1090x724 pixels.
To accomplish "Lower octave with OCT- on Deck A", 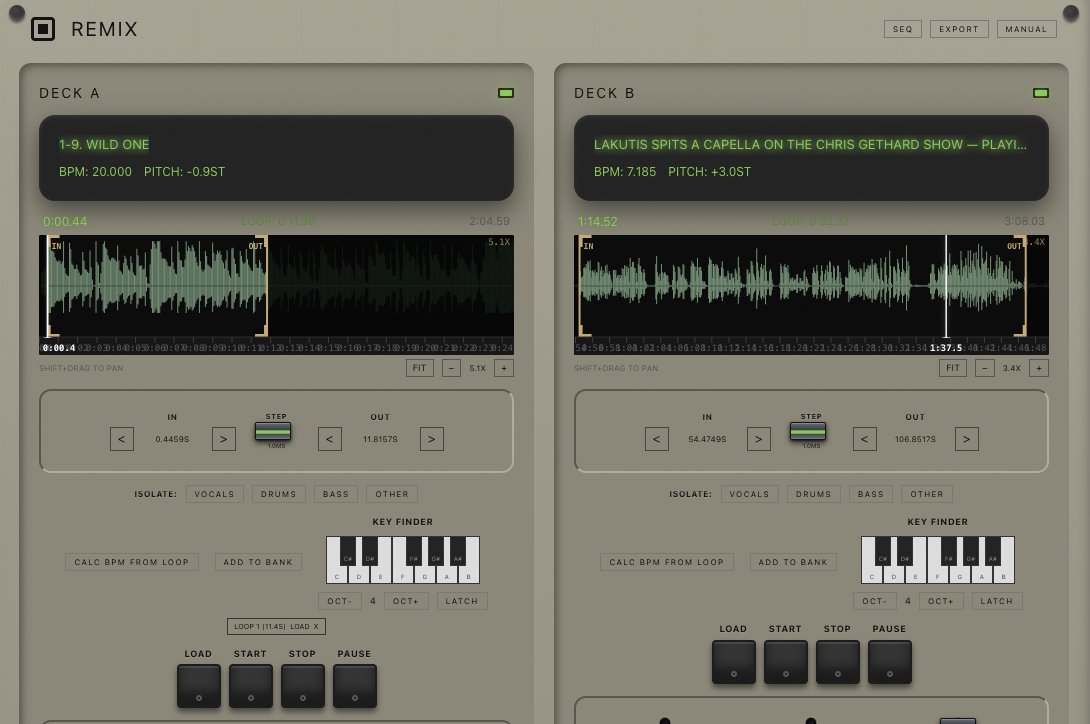I will (x=340, y=601).
